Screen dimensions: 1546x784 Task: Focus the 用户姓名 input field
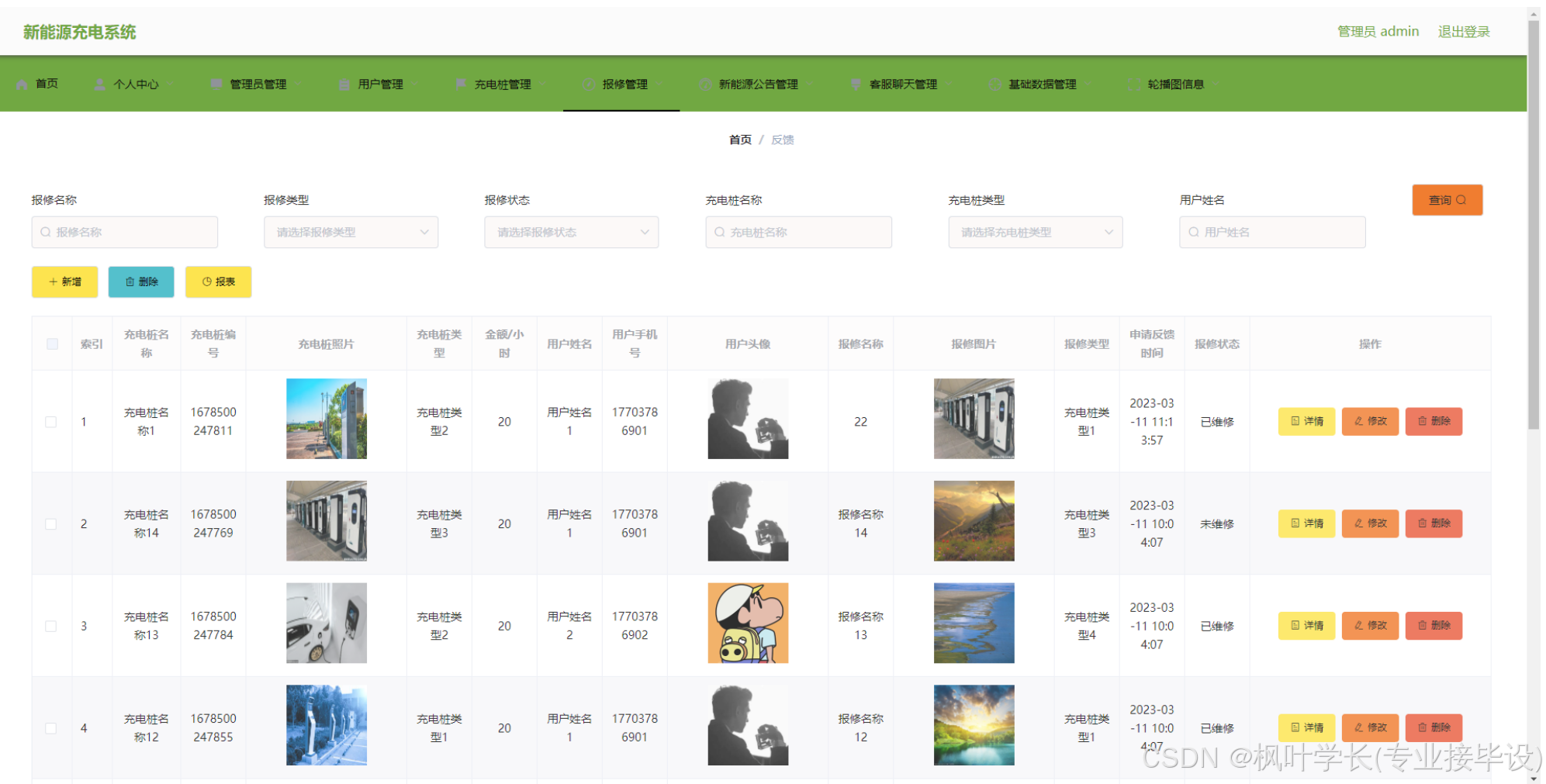1272,232
